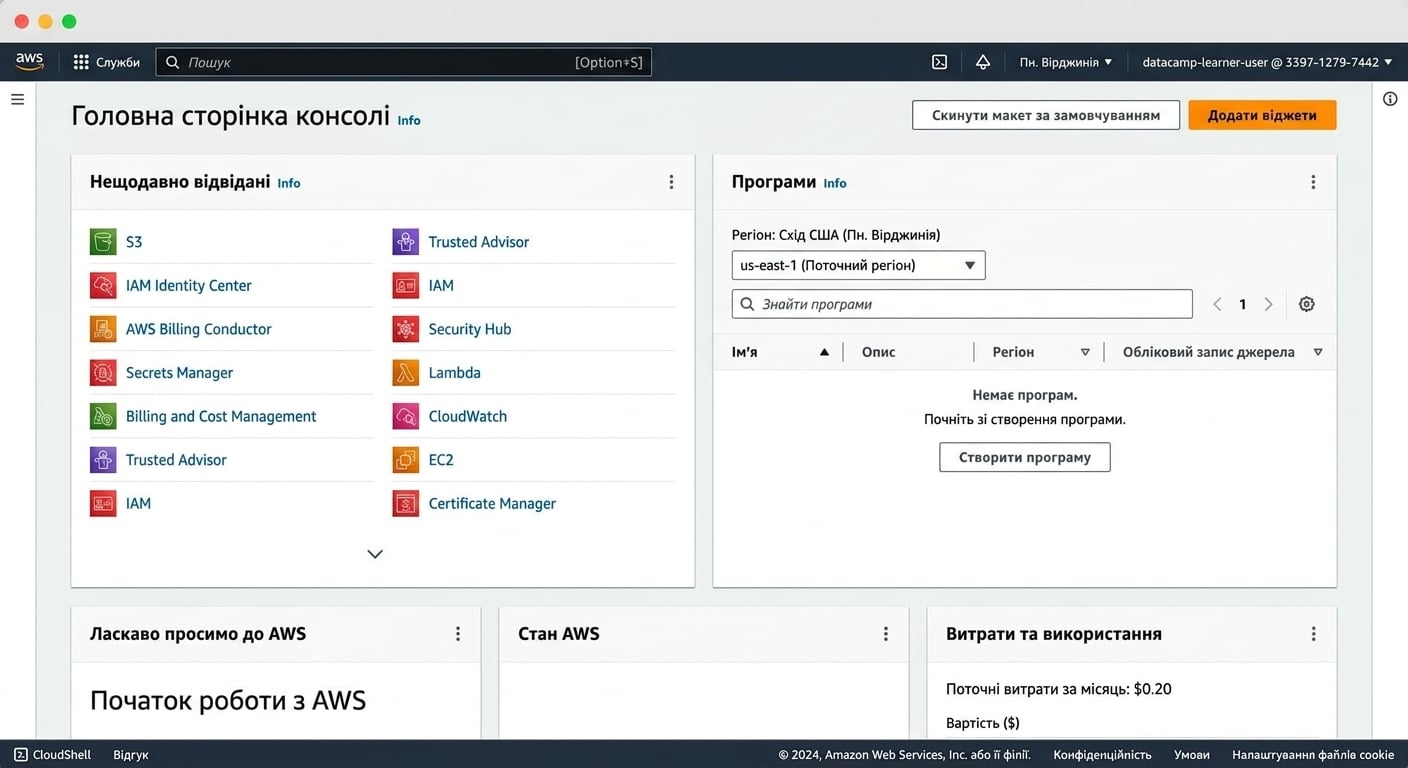This screenshot has width=1408, height=768.
Task: Click the Відгук feedback link in footer
Action: pos(131,755)
